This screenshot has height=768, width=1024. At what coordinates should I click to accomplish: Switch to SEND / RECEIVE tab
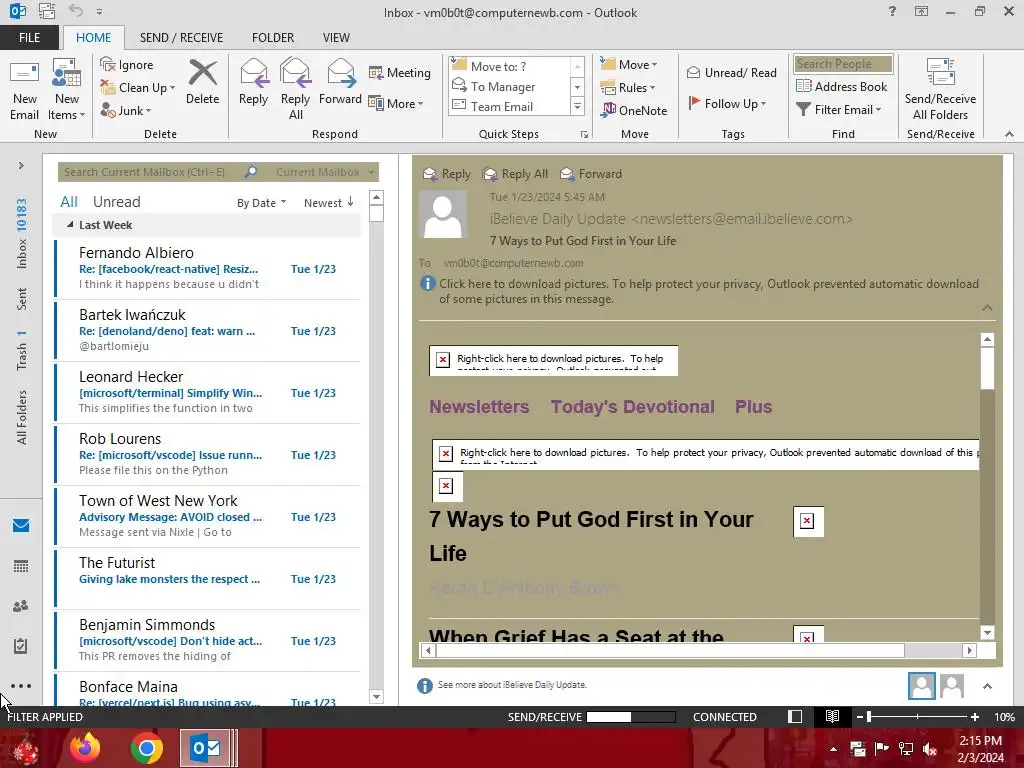click(x=181, y=38)
